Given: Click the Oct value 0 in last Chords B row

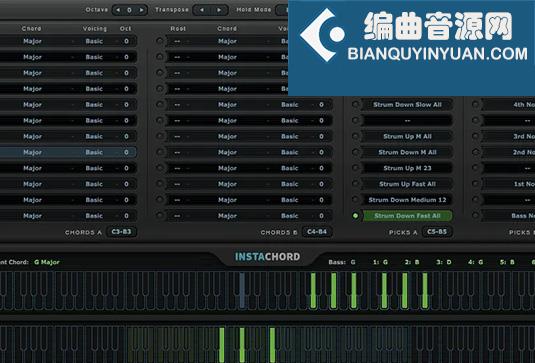Looking at the screenshot, I should (x=321, y=216).
